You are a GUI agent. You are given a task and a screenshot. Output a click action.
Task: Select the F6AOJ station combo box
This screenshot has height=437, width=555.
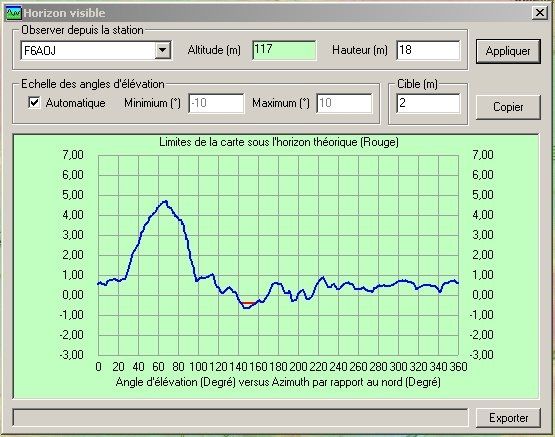click(x=96, y=50)
